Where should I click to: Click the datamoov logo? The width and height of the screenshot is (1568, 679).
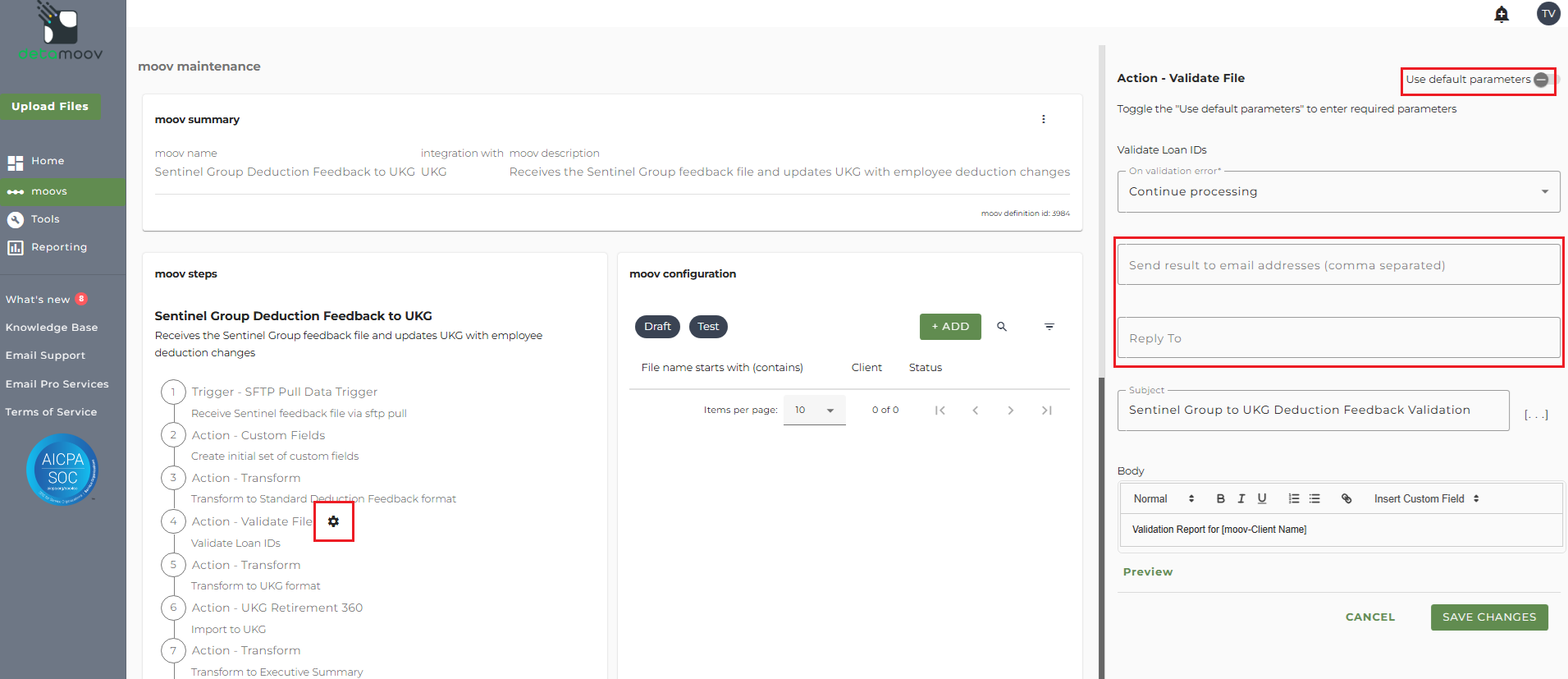click(x=61, y=33)
